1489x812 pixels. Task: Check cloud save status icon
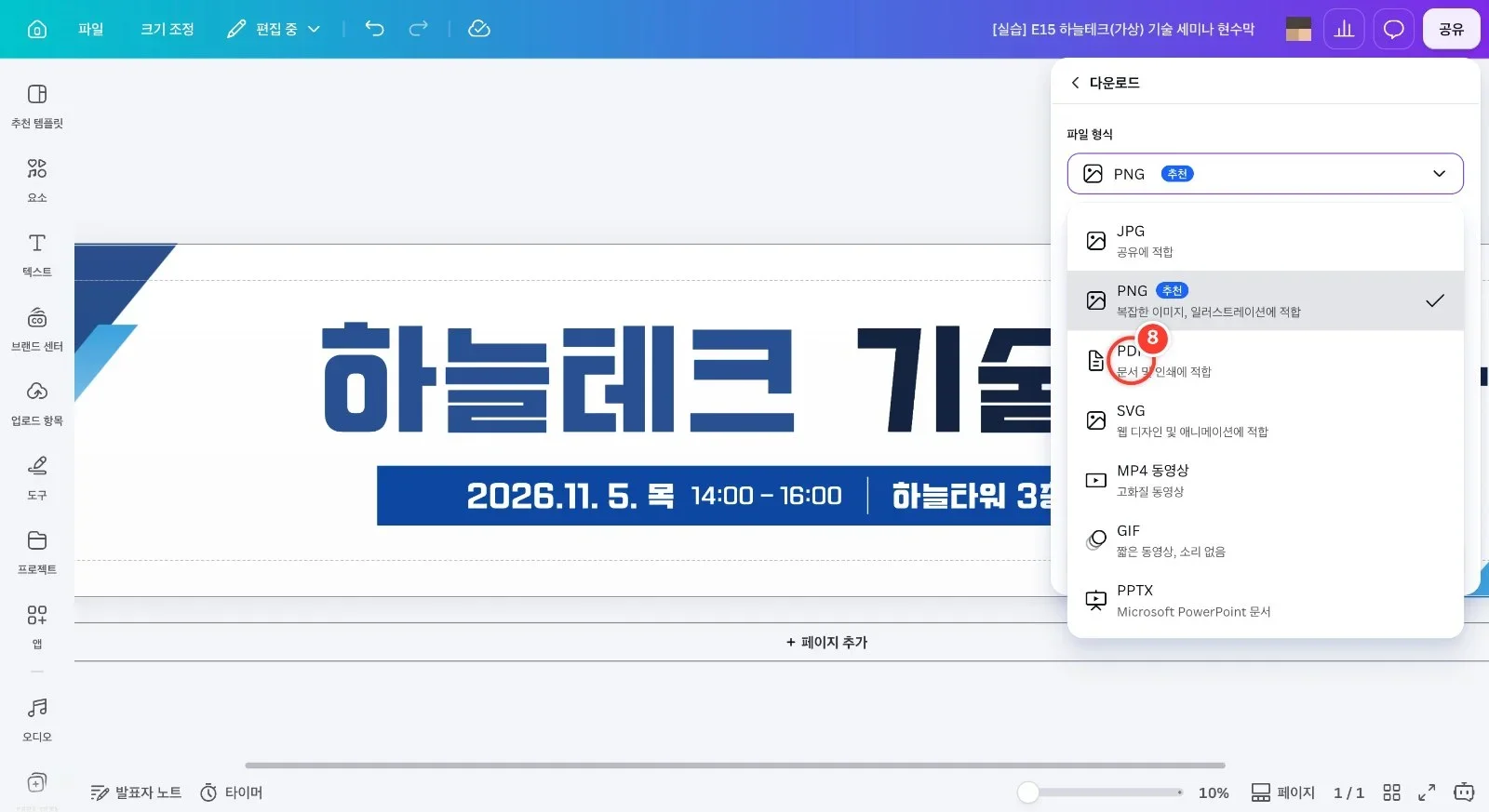click(x=479, y=29)
